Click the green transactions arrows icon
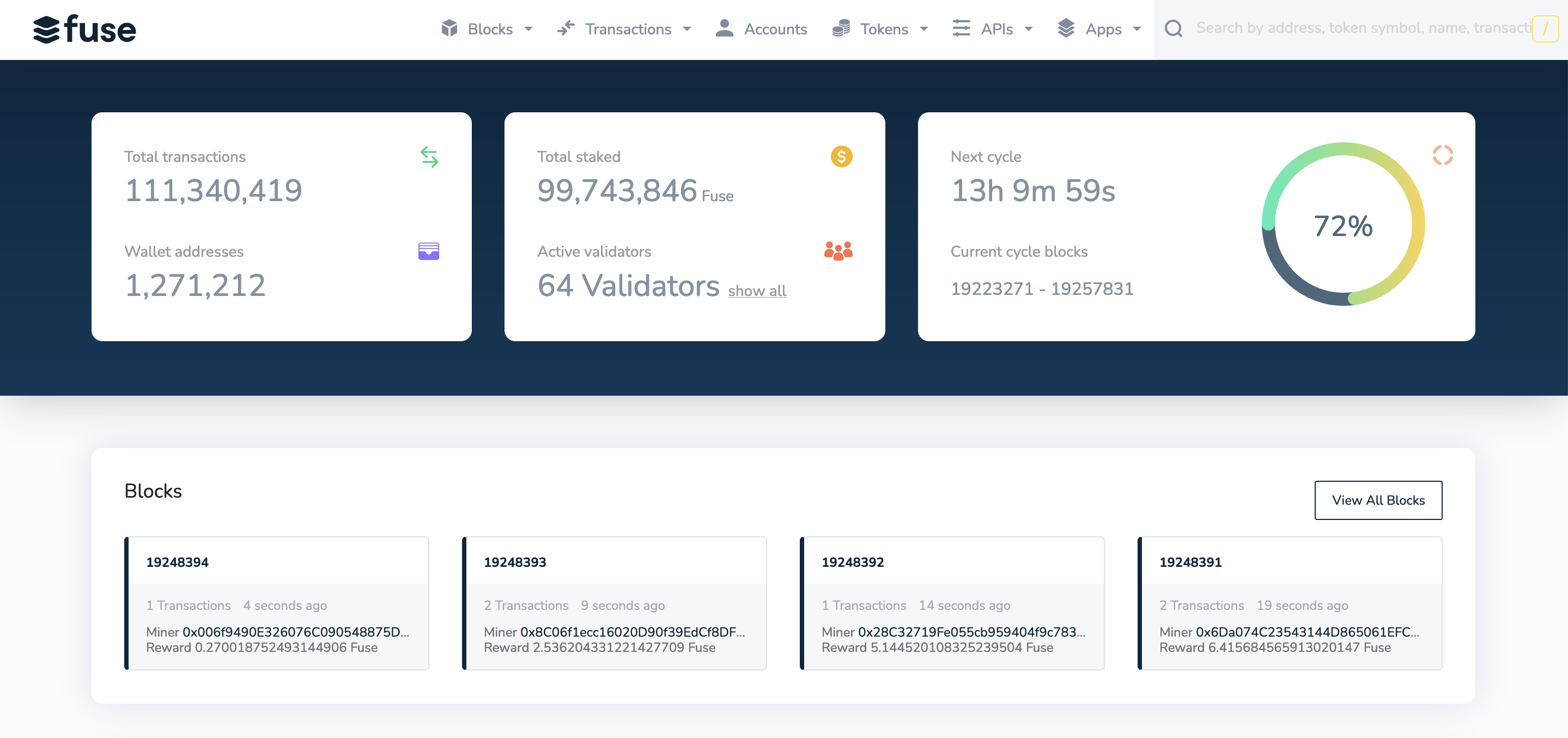Screen dimensions: 1568x738 pos(429,157)
